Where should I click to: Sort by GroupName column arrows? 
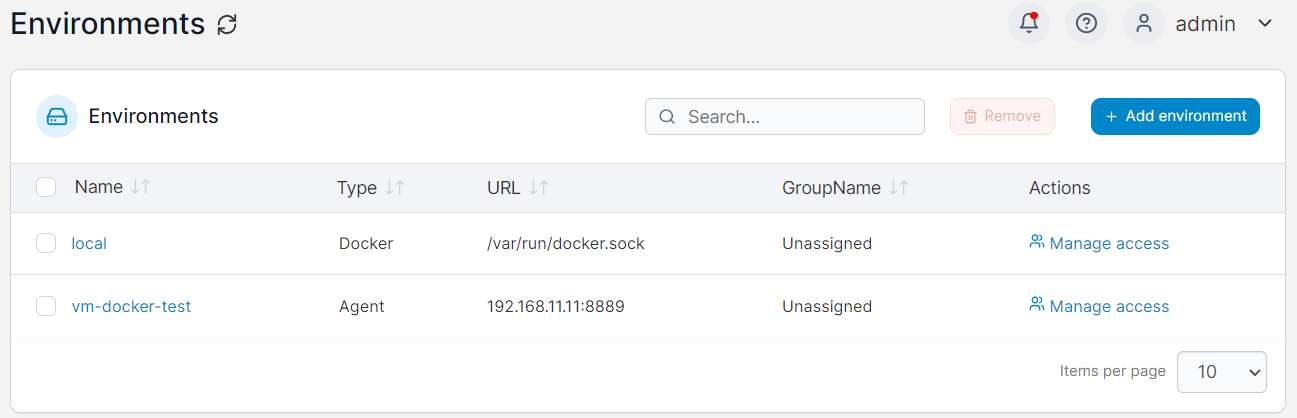898,187
